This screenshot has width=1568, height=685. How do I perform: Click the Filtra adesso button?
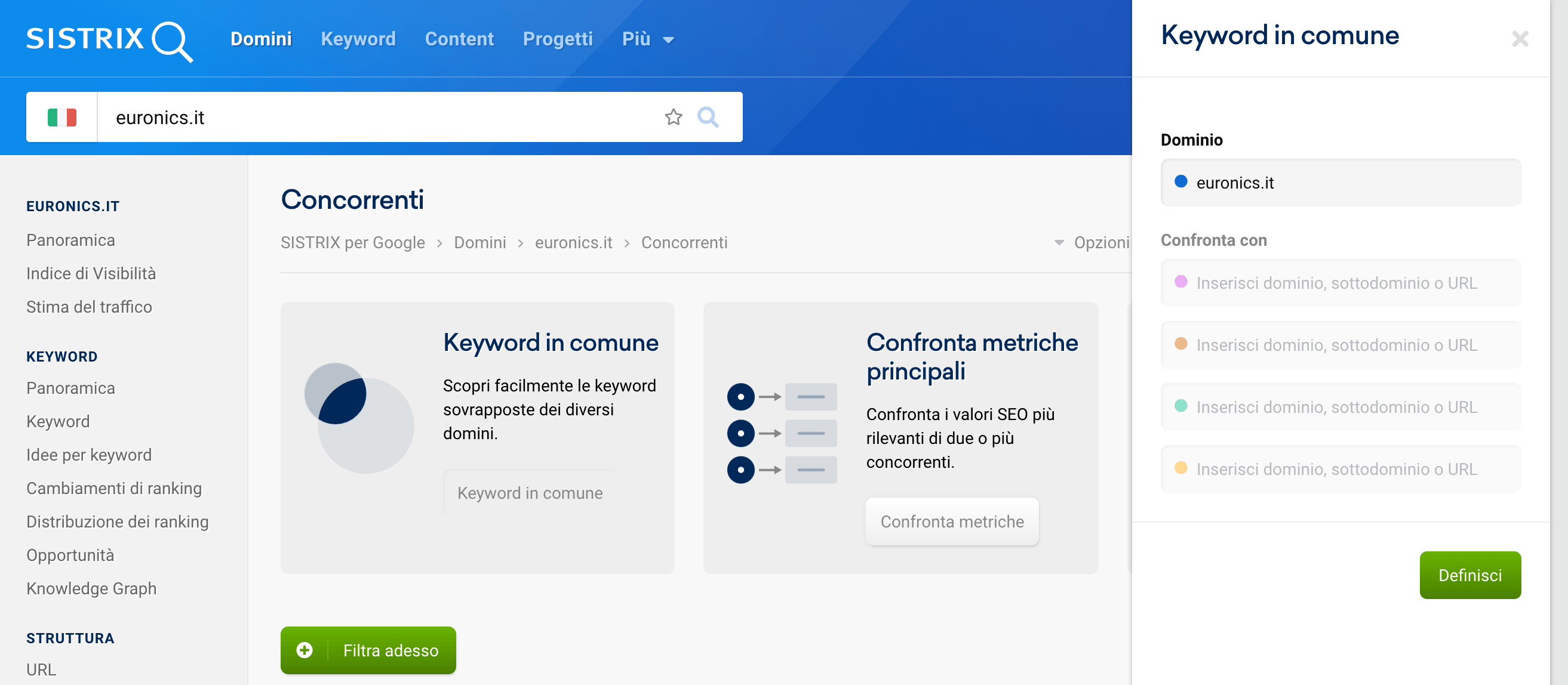[x=368, y=650]
